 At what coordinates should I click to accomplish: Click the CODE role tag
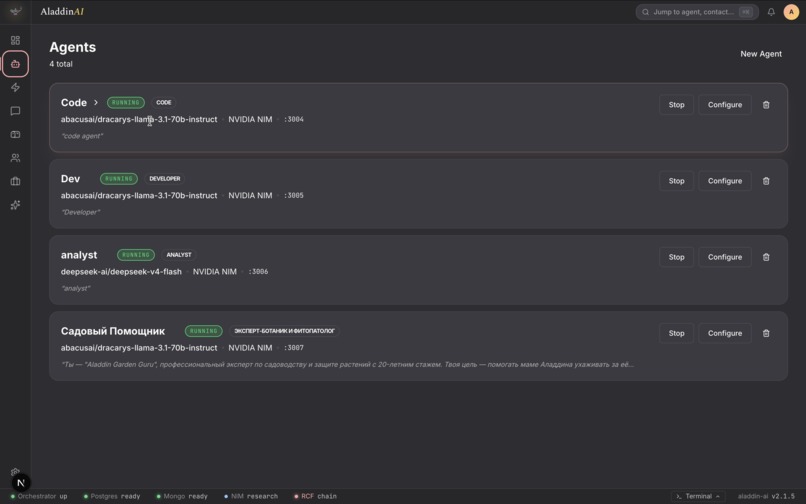click(163, 102)
